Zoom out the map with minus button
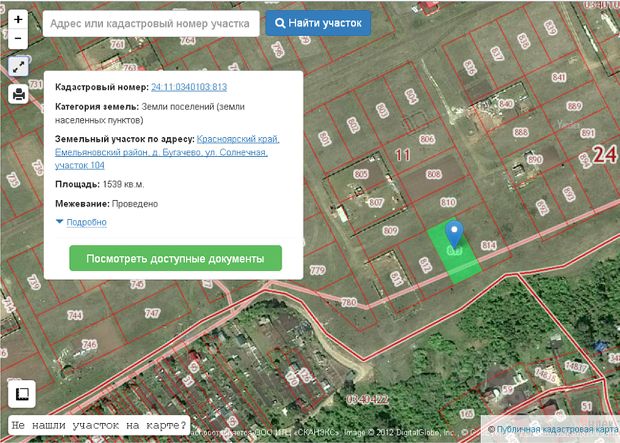620x443 pixels. tap(18, 39)
